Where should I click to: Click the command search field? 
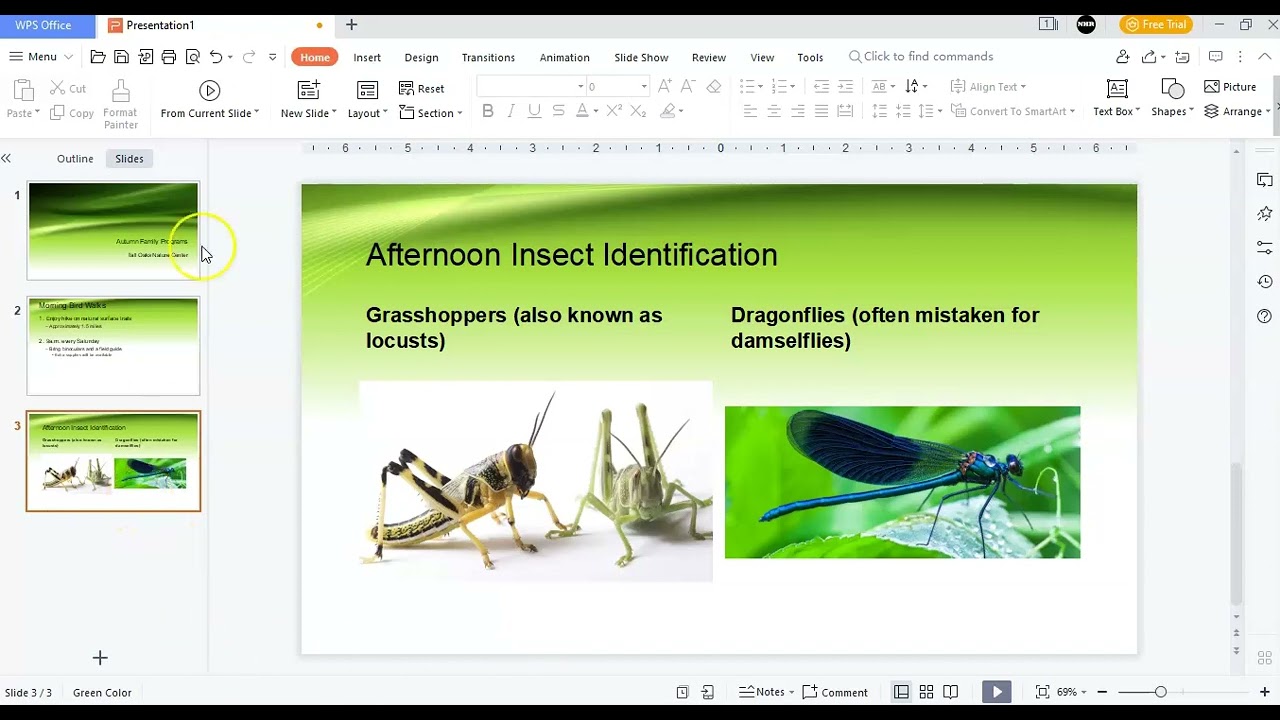[921, 57]
